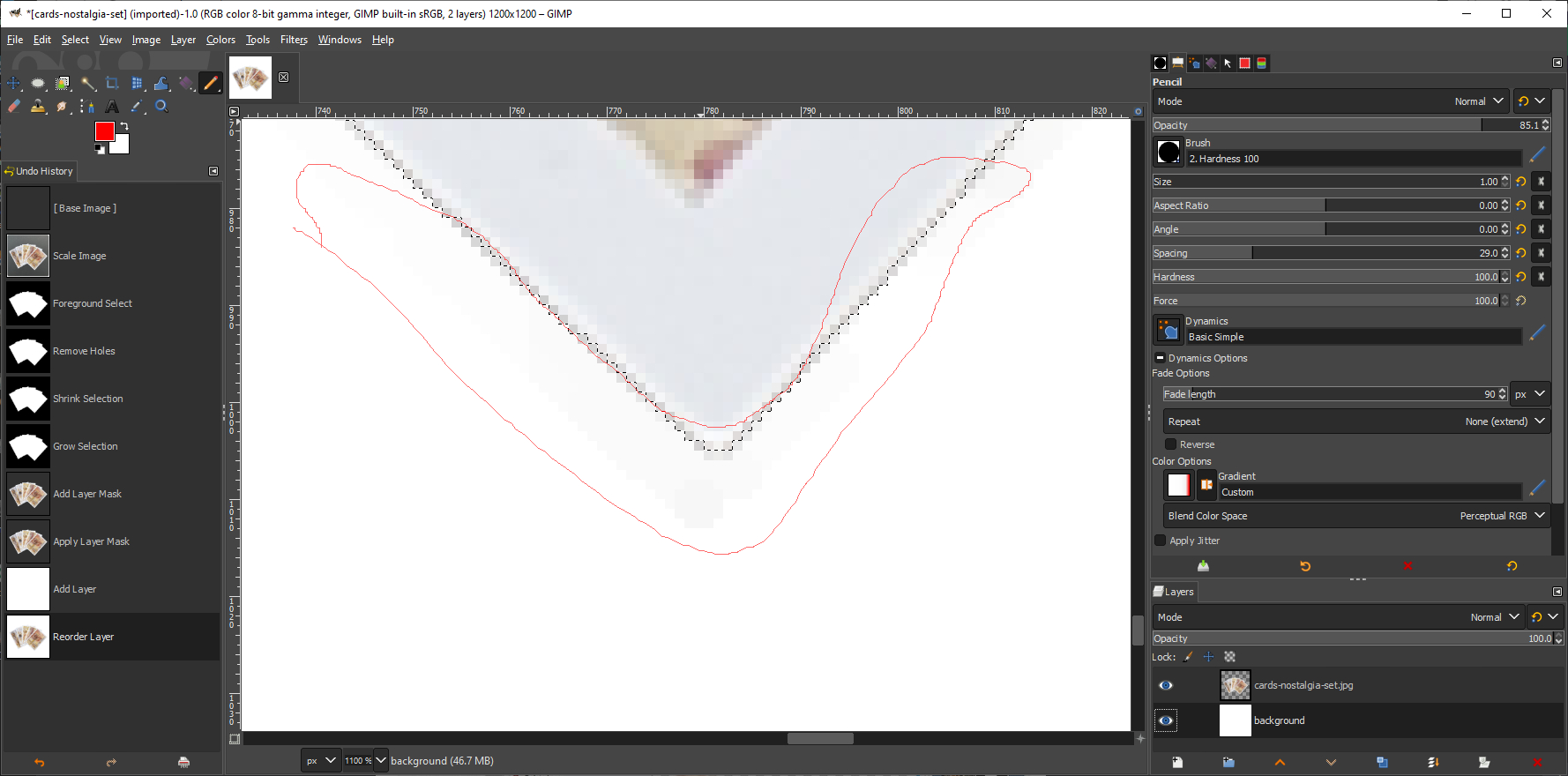
Task: Reset Size to brush's native size
Action: coord(1521,182)
